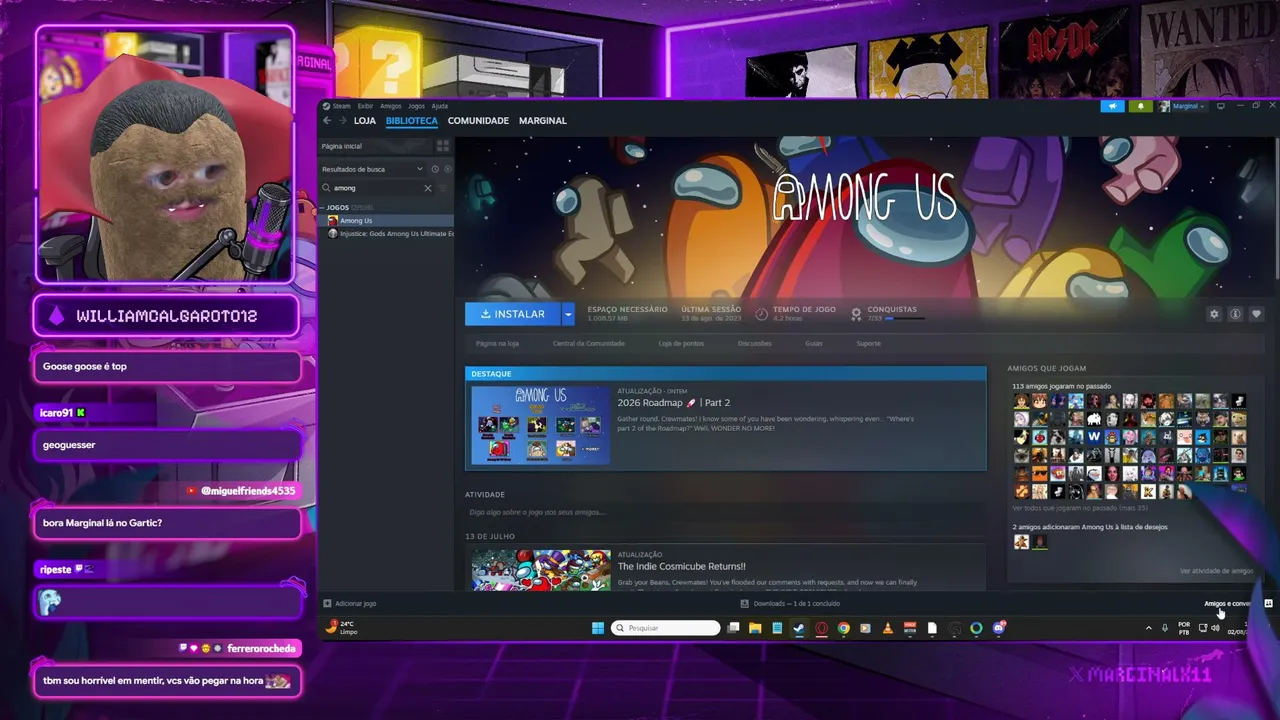Viewport: 1280px width, 720px height.
Task: Open the Marginal account dropdown
Action: [1188, 106]
